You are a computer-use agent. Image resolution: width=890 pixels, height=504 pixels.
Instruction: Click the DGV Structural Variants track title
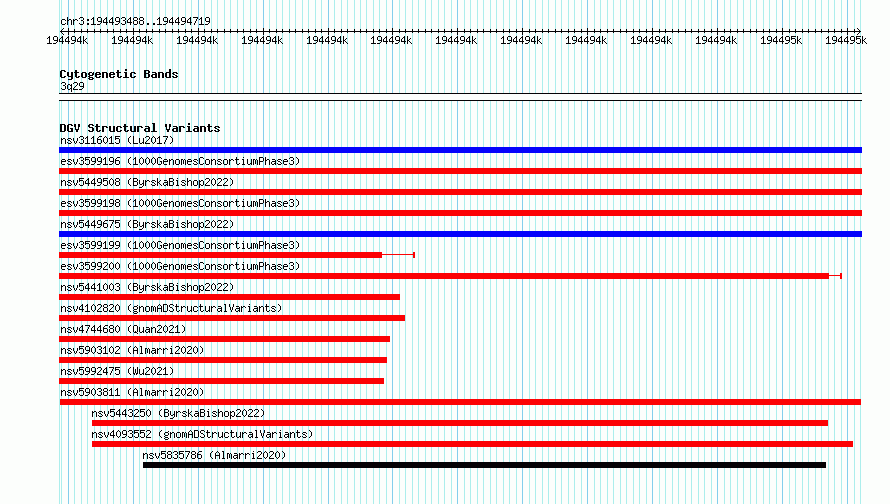coord(140,128)
